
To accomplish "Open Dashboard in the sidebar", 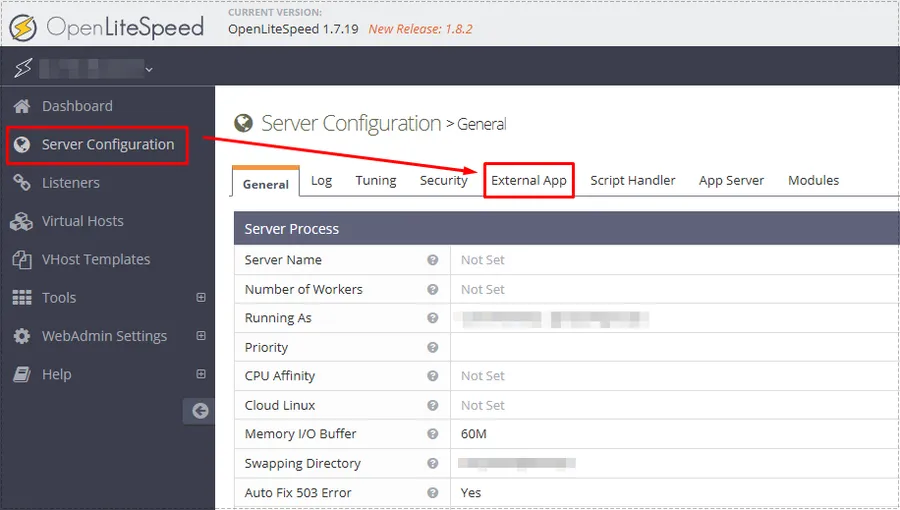I will (77, 106).
